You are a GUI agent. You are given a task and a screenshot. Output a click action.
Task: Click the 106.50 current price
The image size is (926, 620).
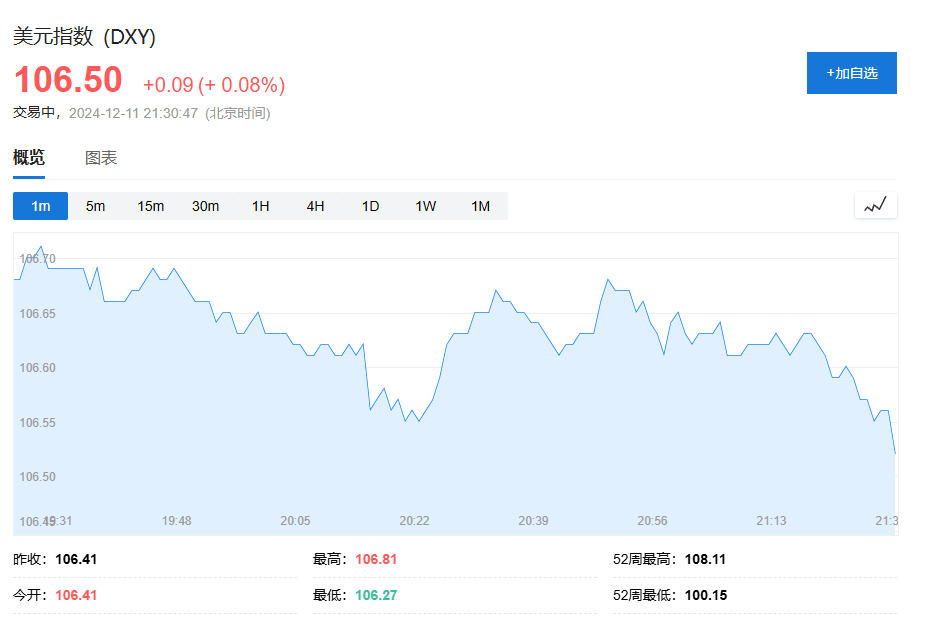coord(68,80)
